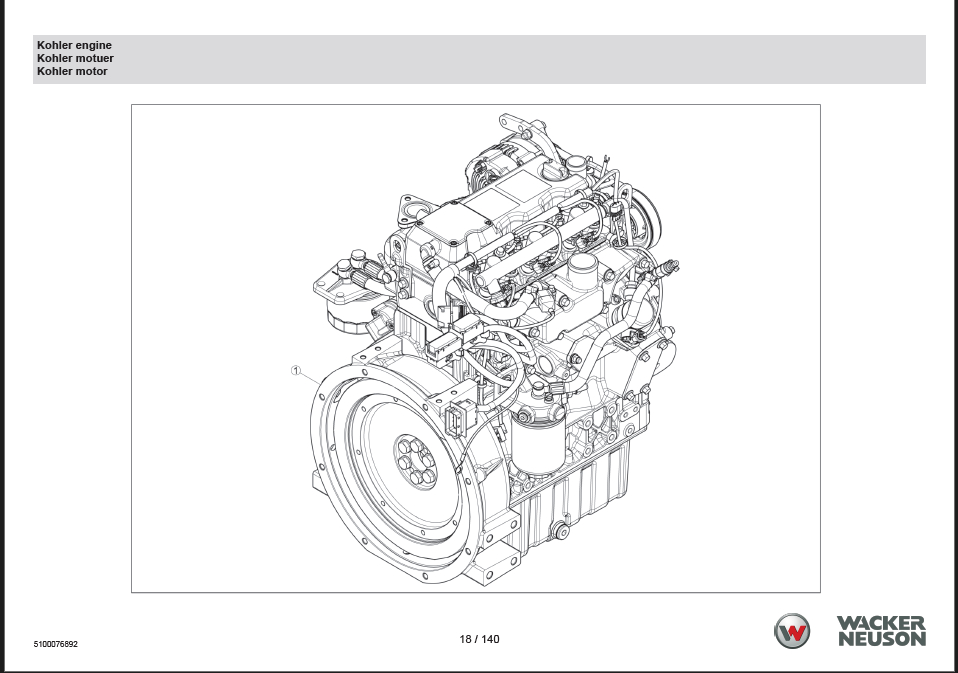The width and height of the screenshot is (958, 673).
Task: Click the 'Kohler motuer' heading text
Action: coord(74,59)
